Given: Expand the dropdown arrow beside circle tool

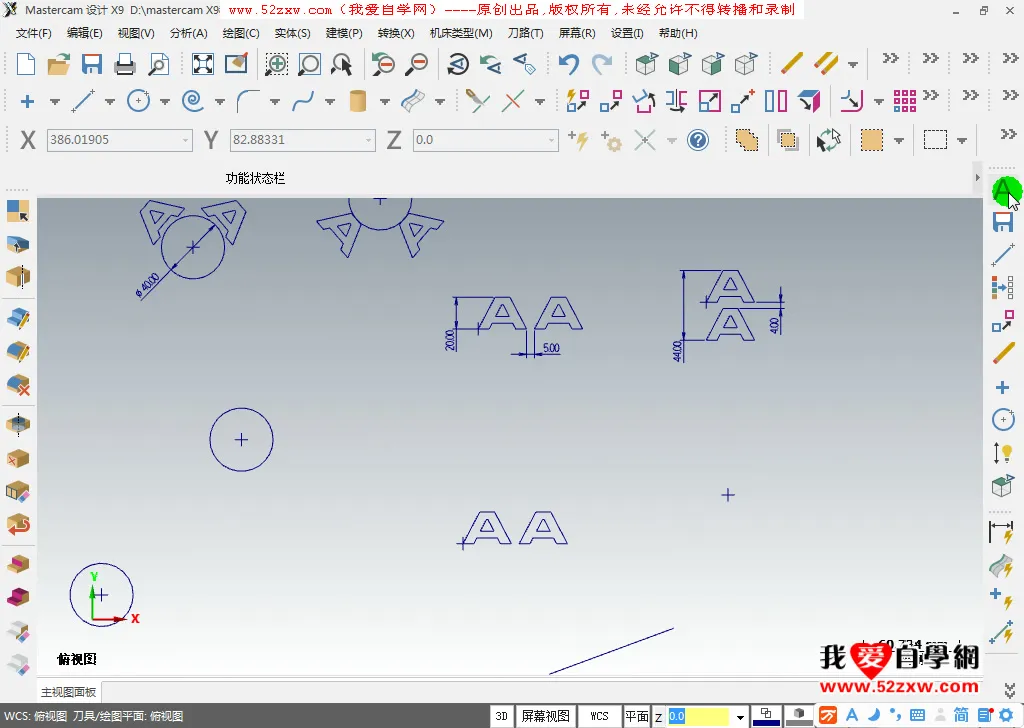Looking at the screenshot, I should [x=164, y=101].
